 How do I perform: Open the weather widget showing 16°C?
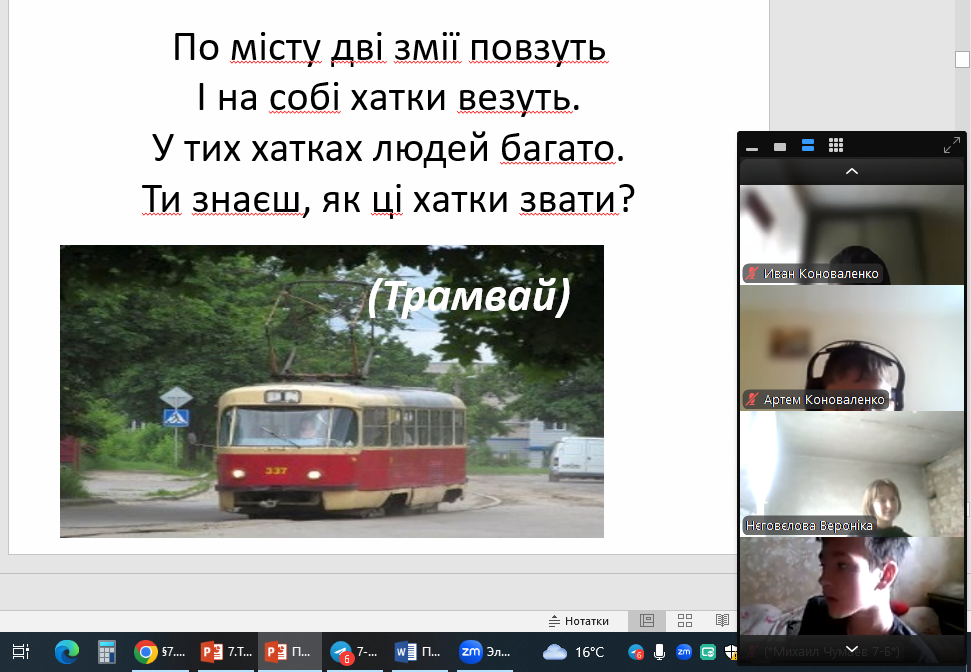[x=573, y=652]
